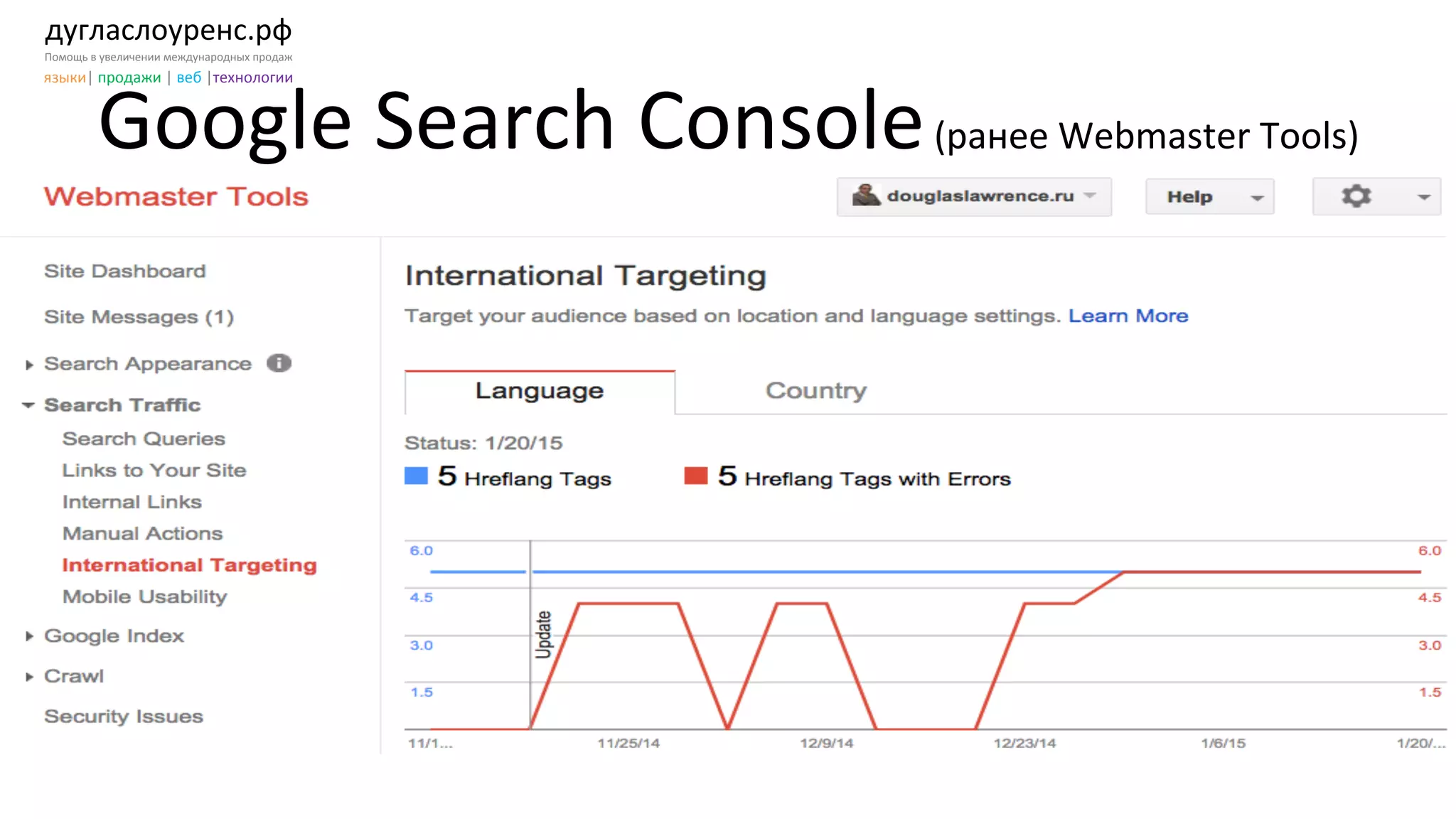Click the Update marker on chart

[543, 634]
